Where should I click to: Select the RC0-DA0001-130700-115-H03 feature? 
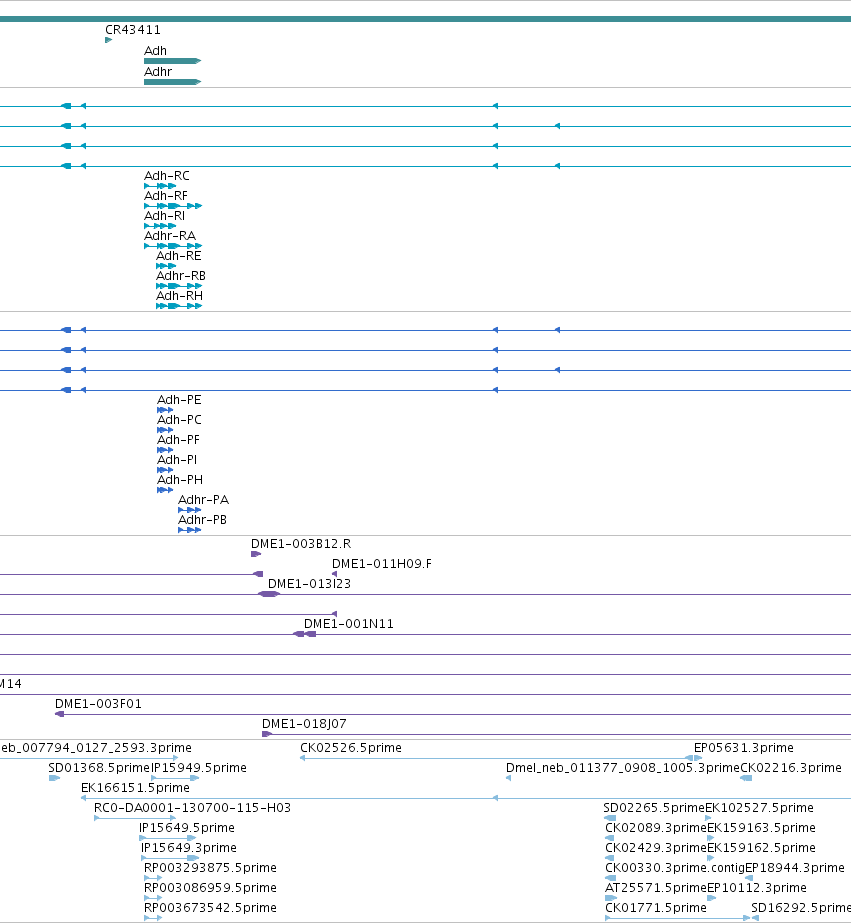(135, 818)
